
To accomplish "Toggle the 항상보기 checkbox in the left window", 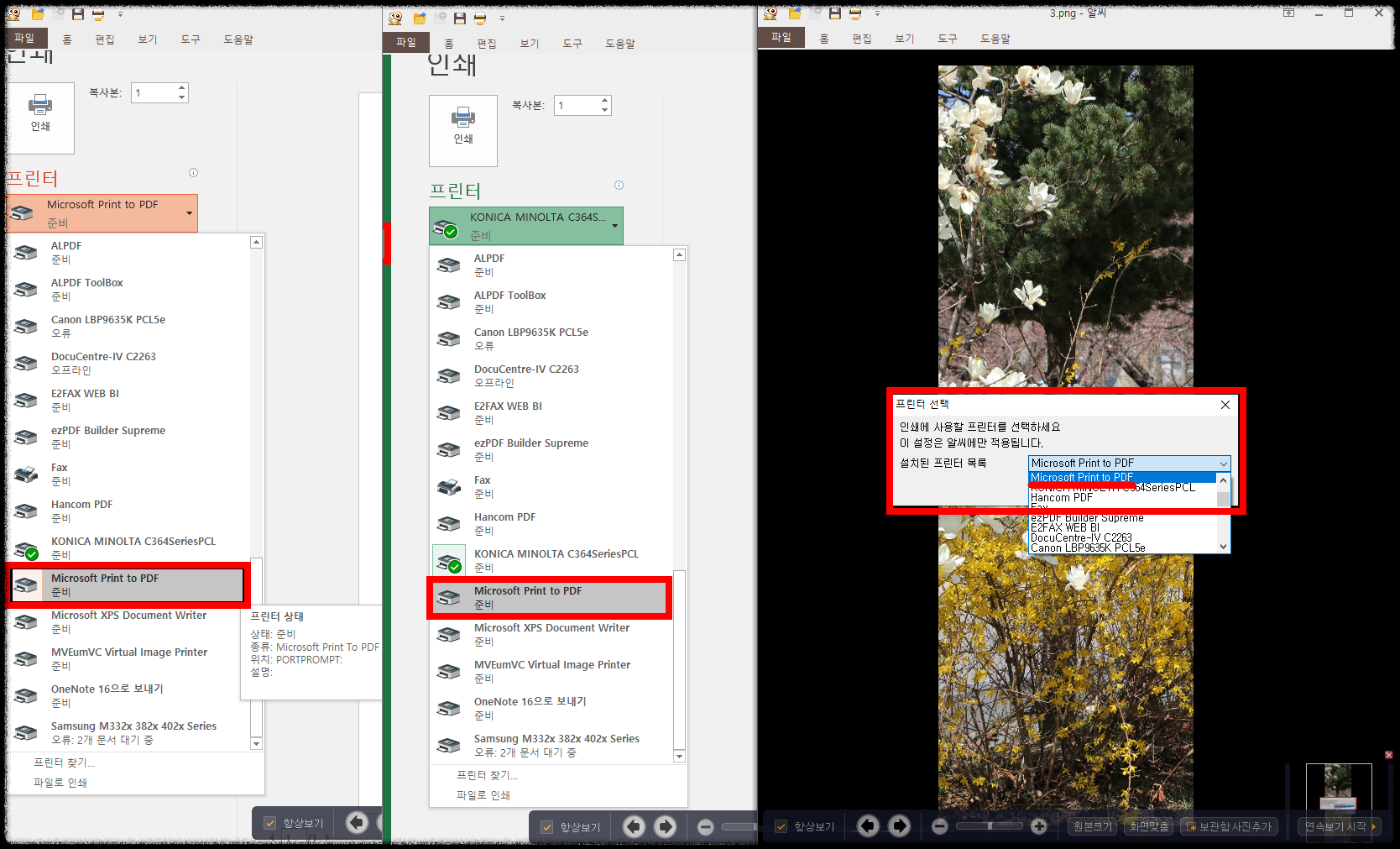I will (x=269, y=823).
